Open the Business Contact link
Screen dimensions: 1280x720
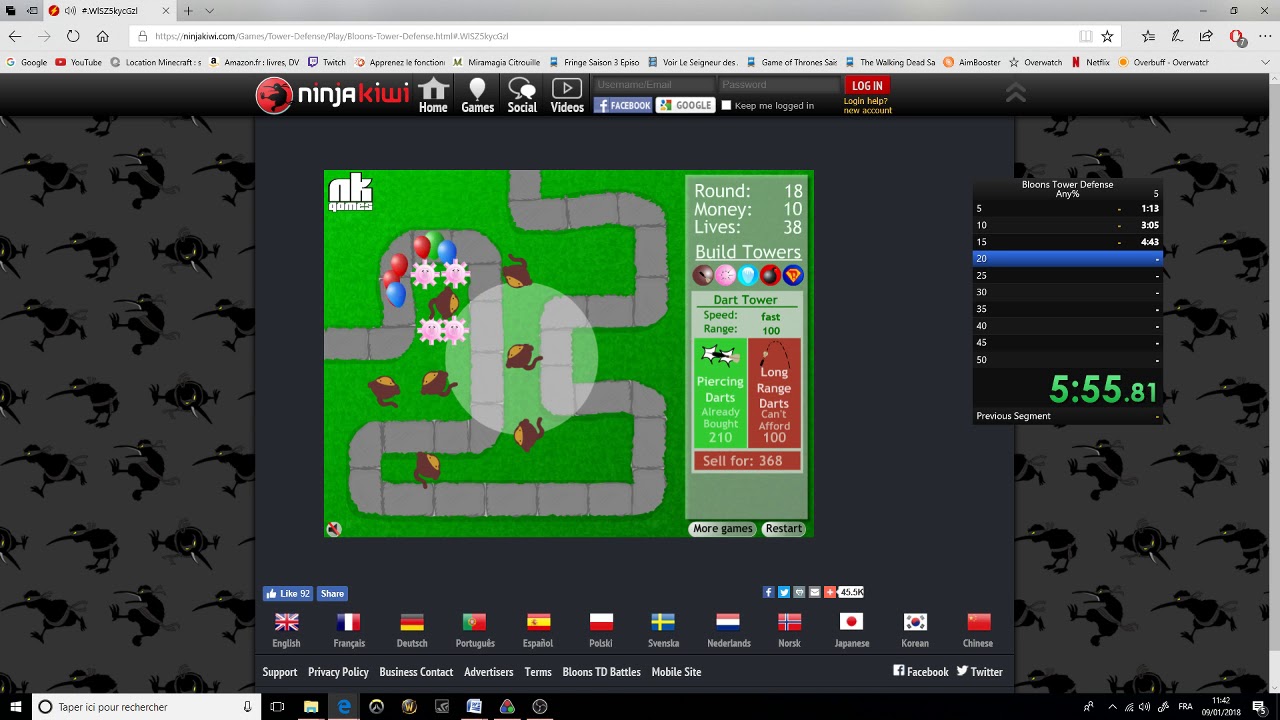(x=416, y=672)
